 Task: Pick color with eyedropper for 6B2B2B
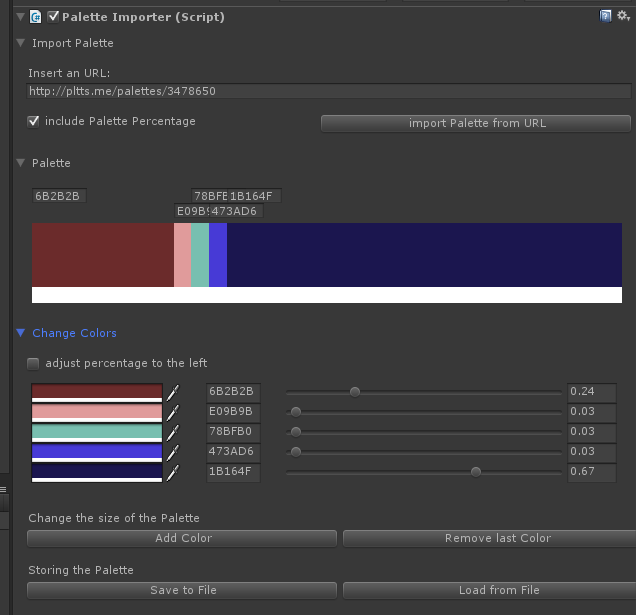[173, 392]
